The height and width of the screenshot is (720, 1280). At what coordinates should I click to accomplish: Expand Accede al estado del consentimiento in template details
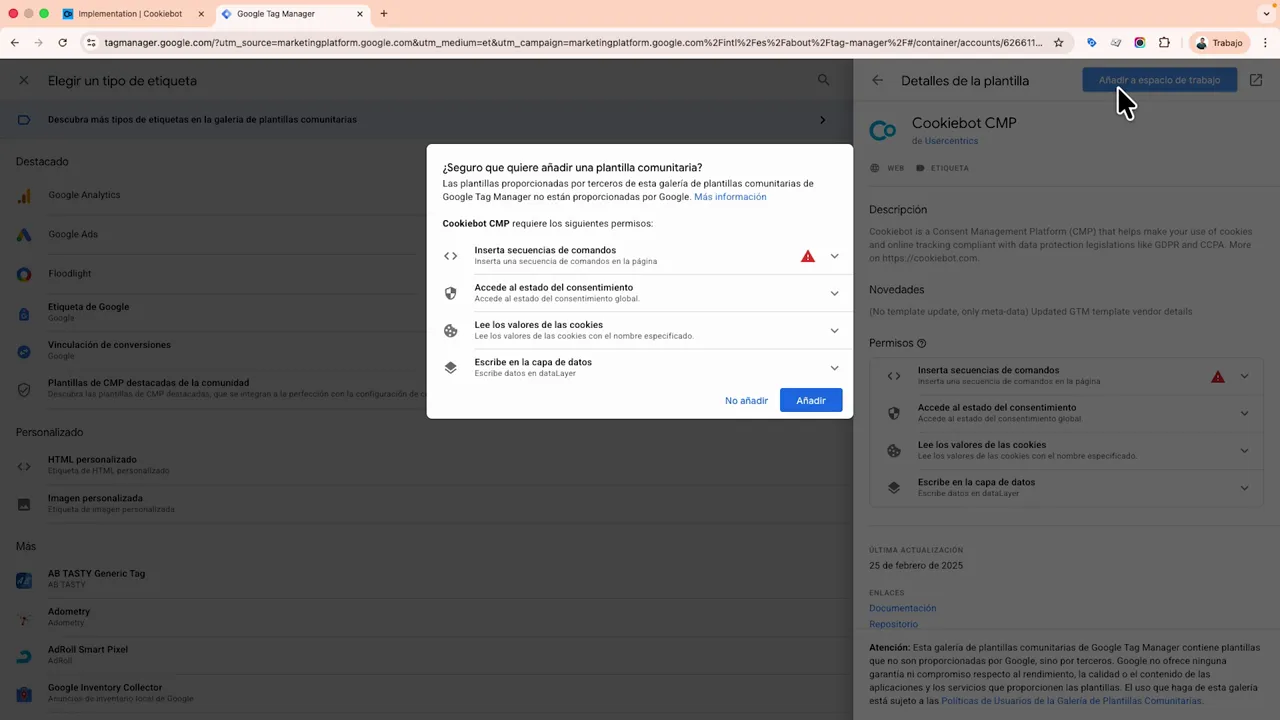pyautogui.click(x=1244, y=413)
